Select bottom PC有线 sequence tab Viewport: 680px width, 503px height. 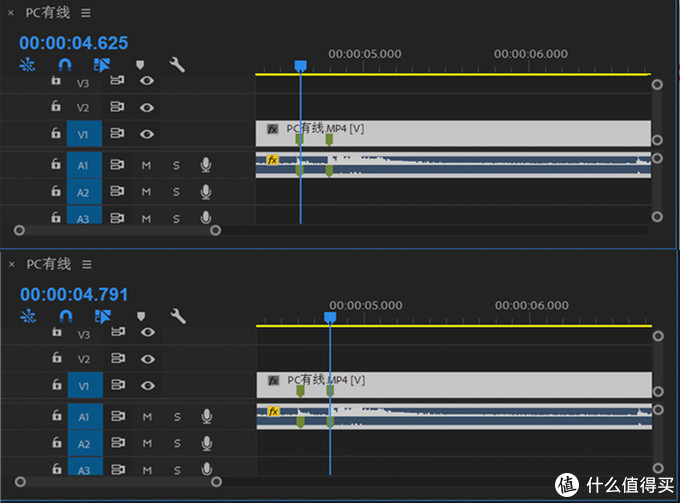pyautogui.click(x=49, y=264)
